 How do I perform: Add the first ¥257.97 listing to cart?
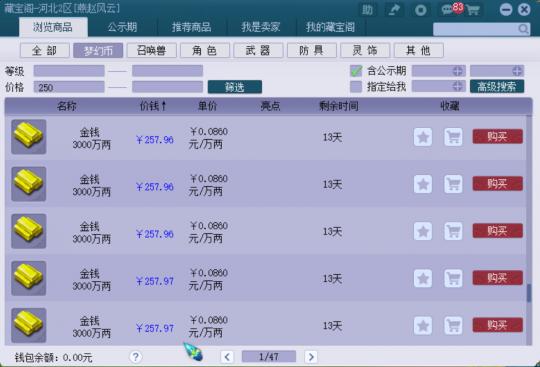pyautogui.click(x=453, y=278)
